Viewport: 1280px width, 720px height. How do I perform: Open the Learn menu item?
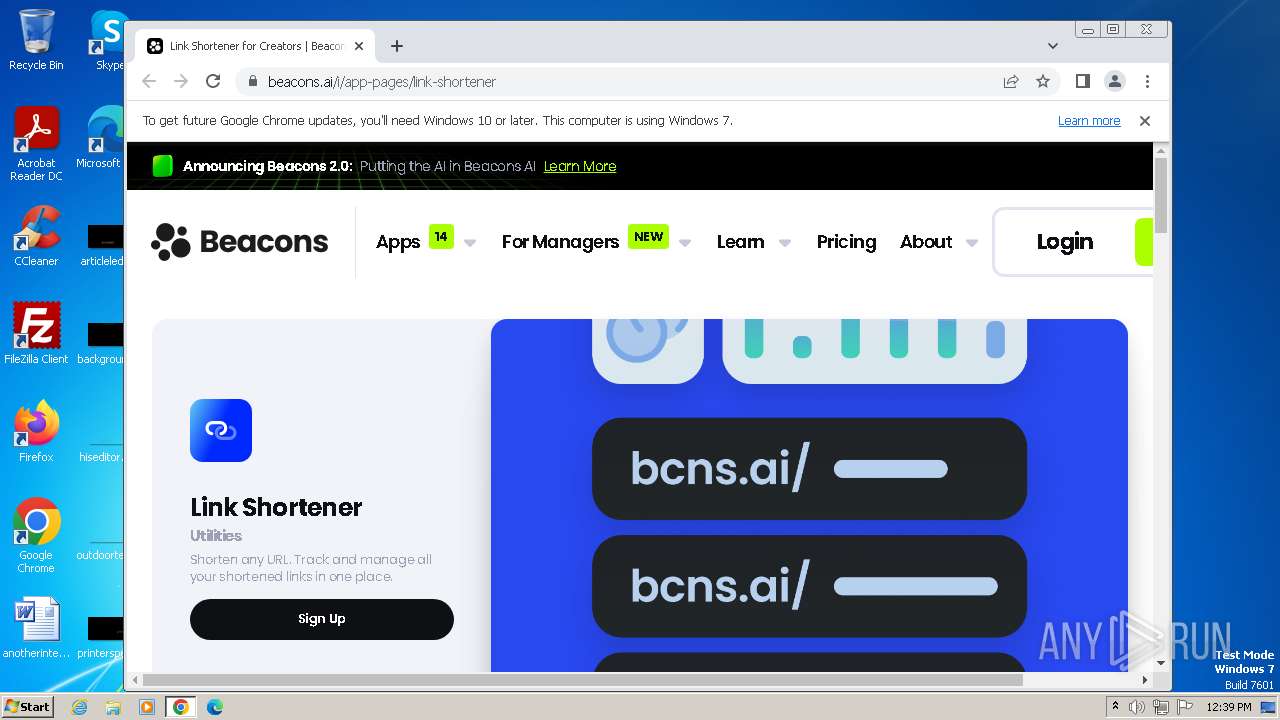pyautogui.click(x=740, y=242)
